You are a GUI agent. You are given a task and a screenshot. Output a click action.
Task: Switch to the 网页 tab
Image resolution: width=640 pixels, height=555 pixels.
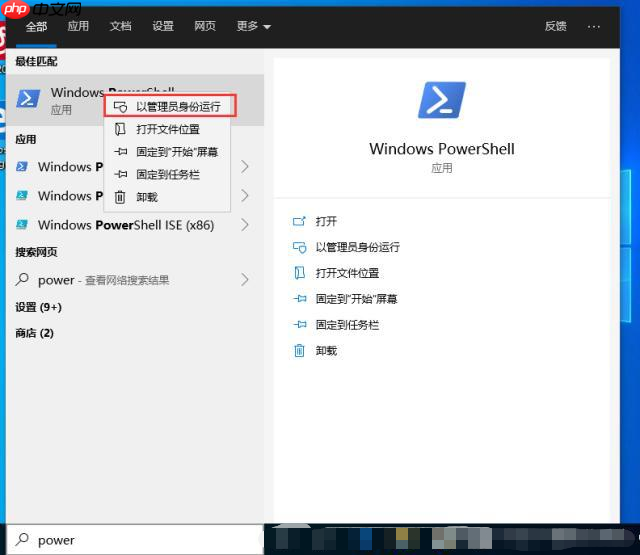[205, 26]
